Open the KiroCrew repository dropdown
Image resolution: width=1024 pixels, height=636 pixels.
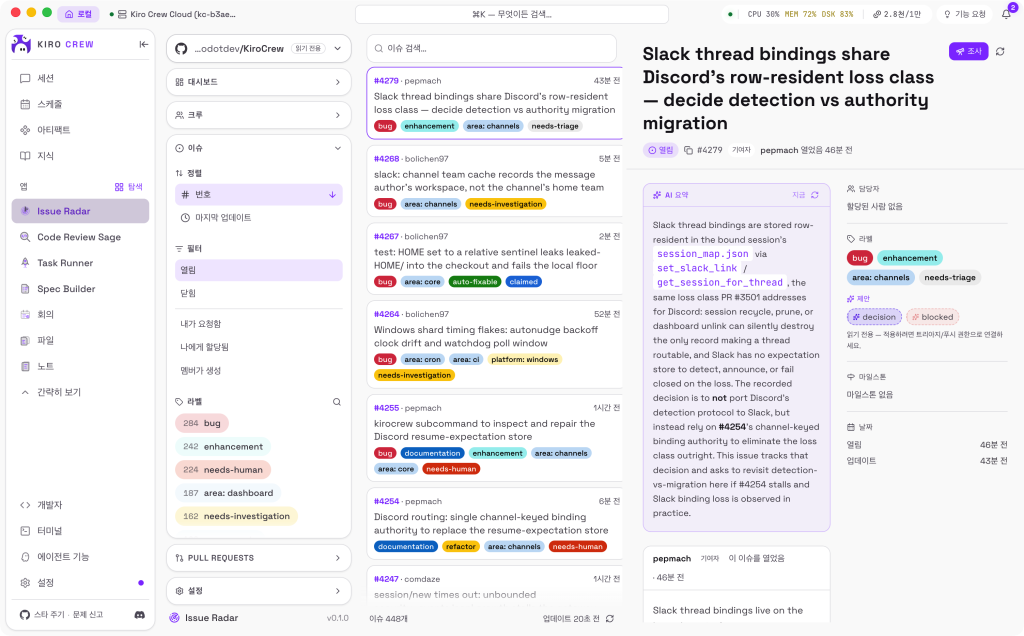(x=259, y=48)
